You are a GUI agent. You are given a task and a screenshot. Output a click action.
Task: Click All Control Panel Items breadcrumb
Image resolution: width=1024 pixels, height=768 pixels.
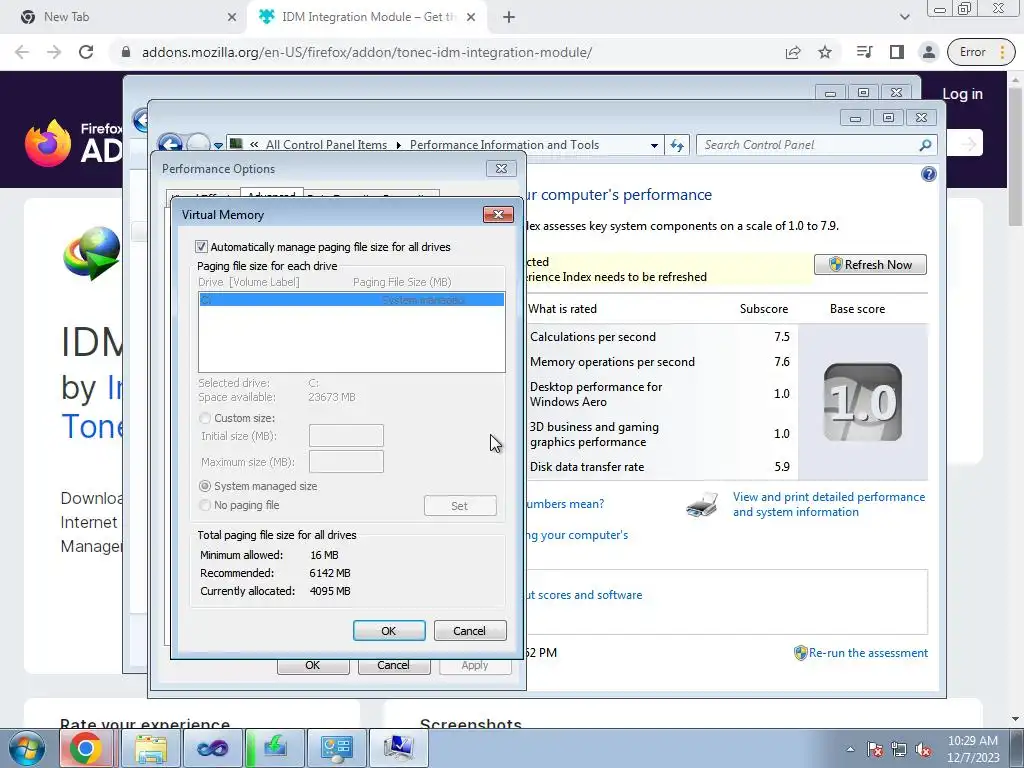click(x=326, y=145)
